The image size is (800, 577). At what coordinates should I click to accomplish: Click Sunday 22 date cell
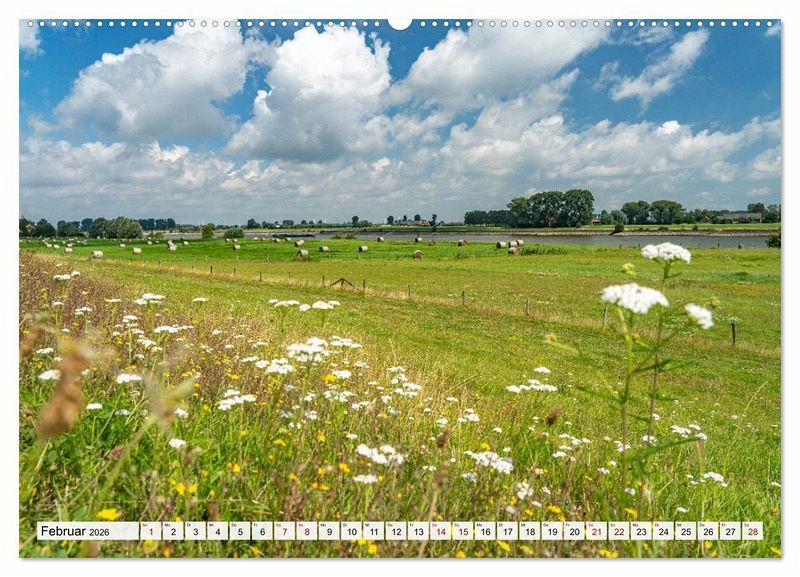tap(619, 531)
